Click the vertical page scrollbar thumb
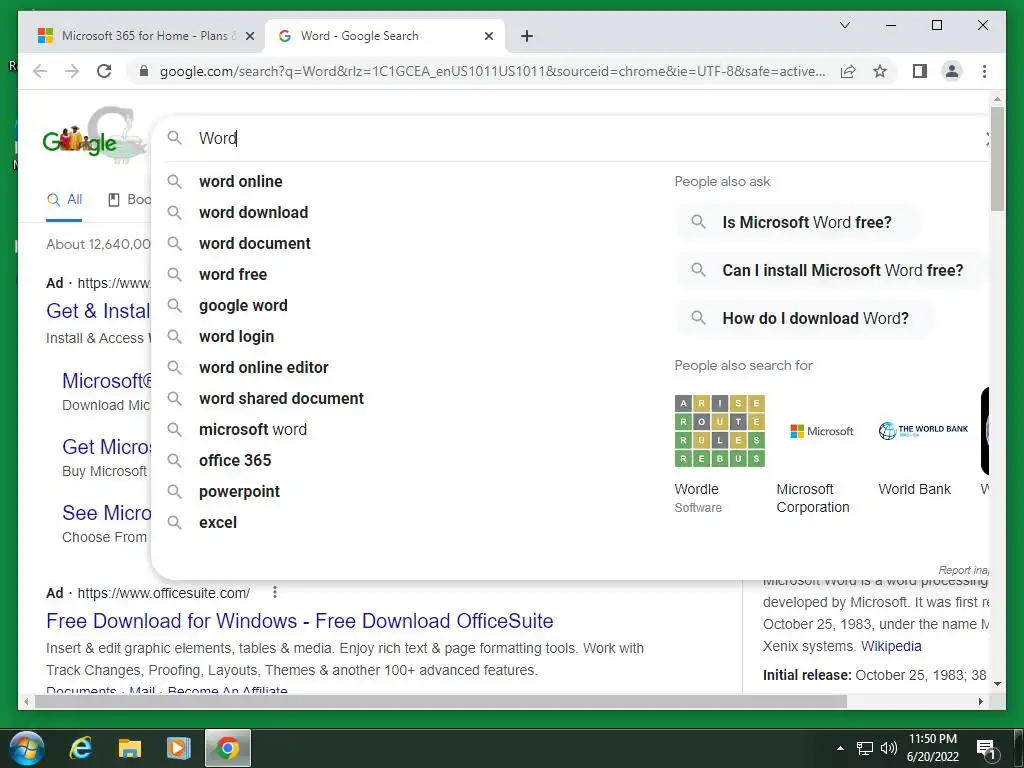 (x=997, y=159)
